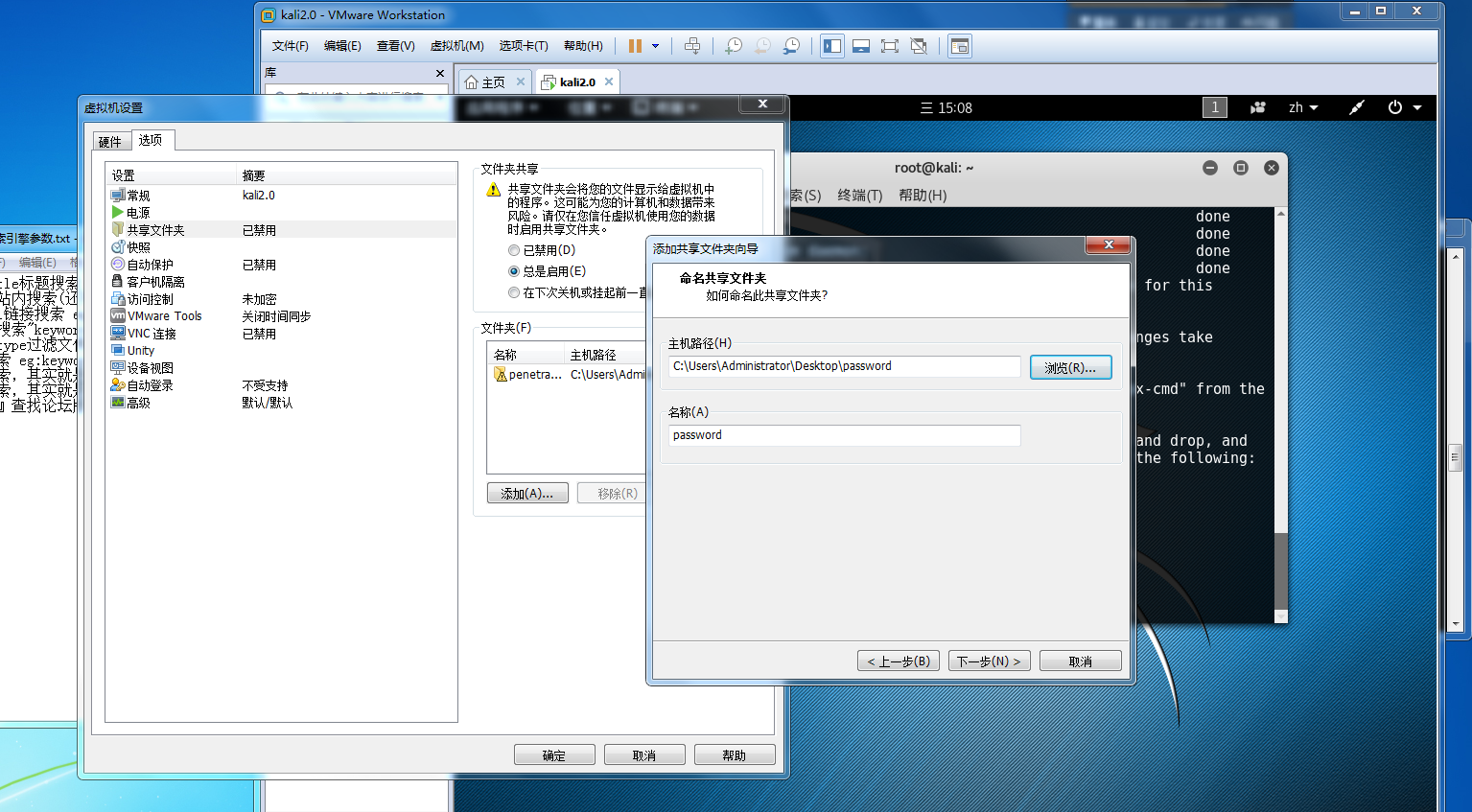
Task: Click the Kali terminal scrollbar thumb
Action: tap(1281, 570)
